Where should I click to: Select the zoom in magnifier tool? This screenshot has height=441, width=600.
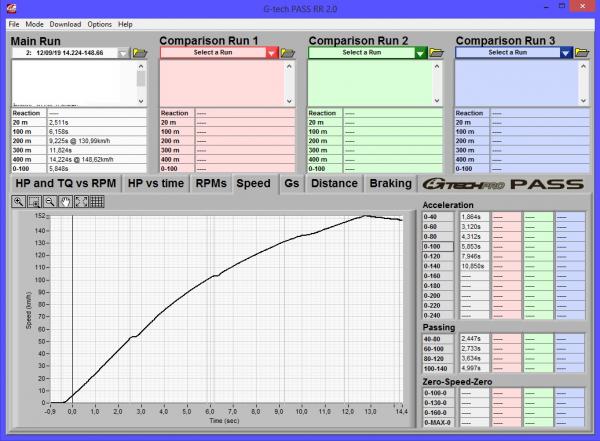[x=18, y=201]
